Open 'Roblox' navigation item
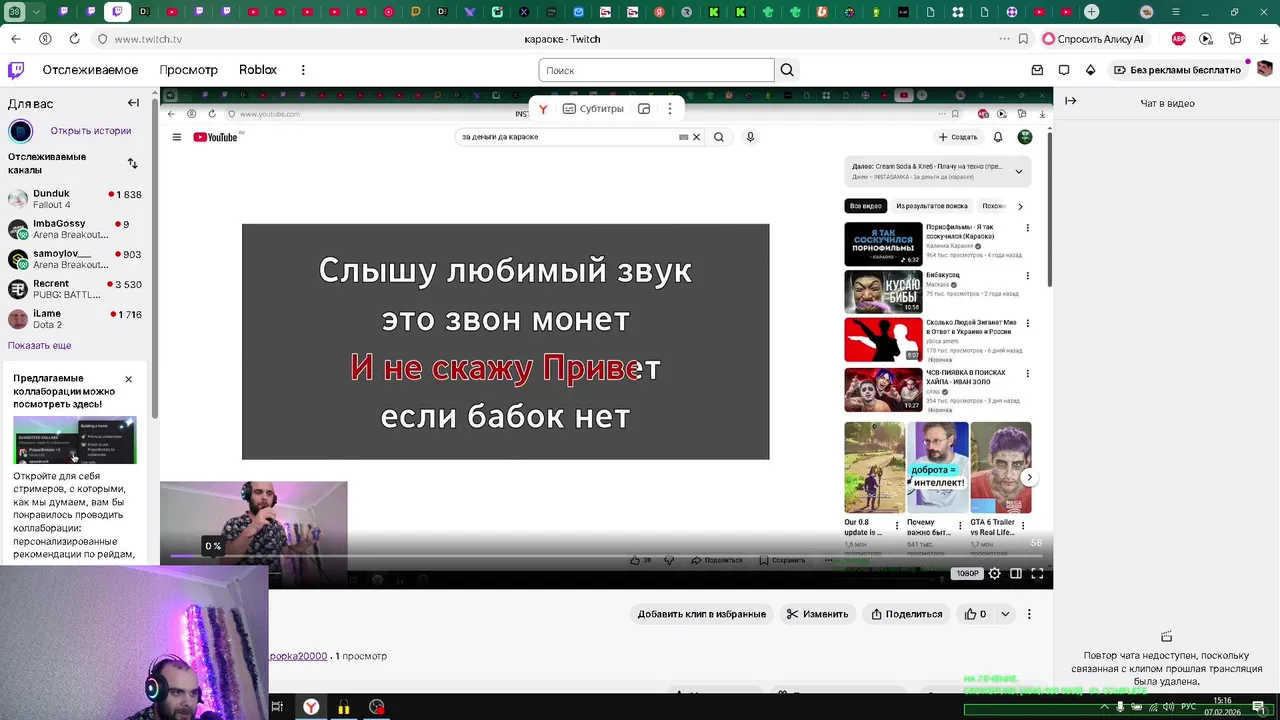Viewport: 1280px width, 720px height. [258, 70]
